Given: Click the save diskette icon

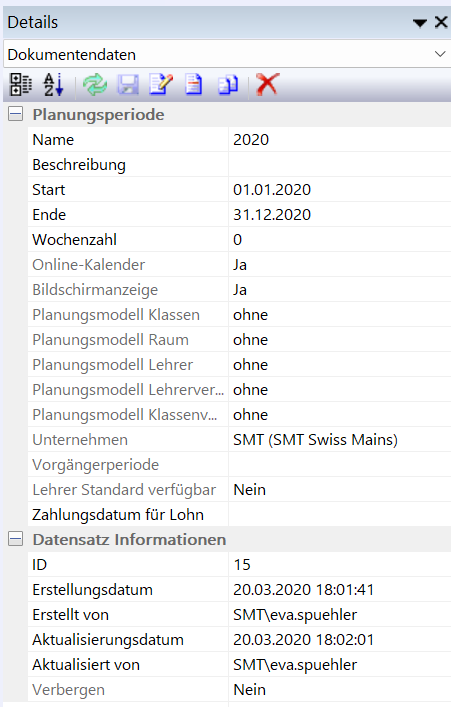Looking at the screenshot, I should [x=128, y=84].
